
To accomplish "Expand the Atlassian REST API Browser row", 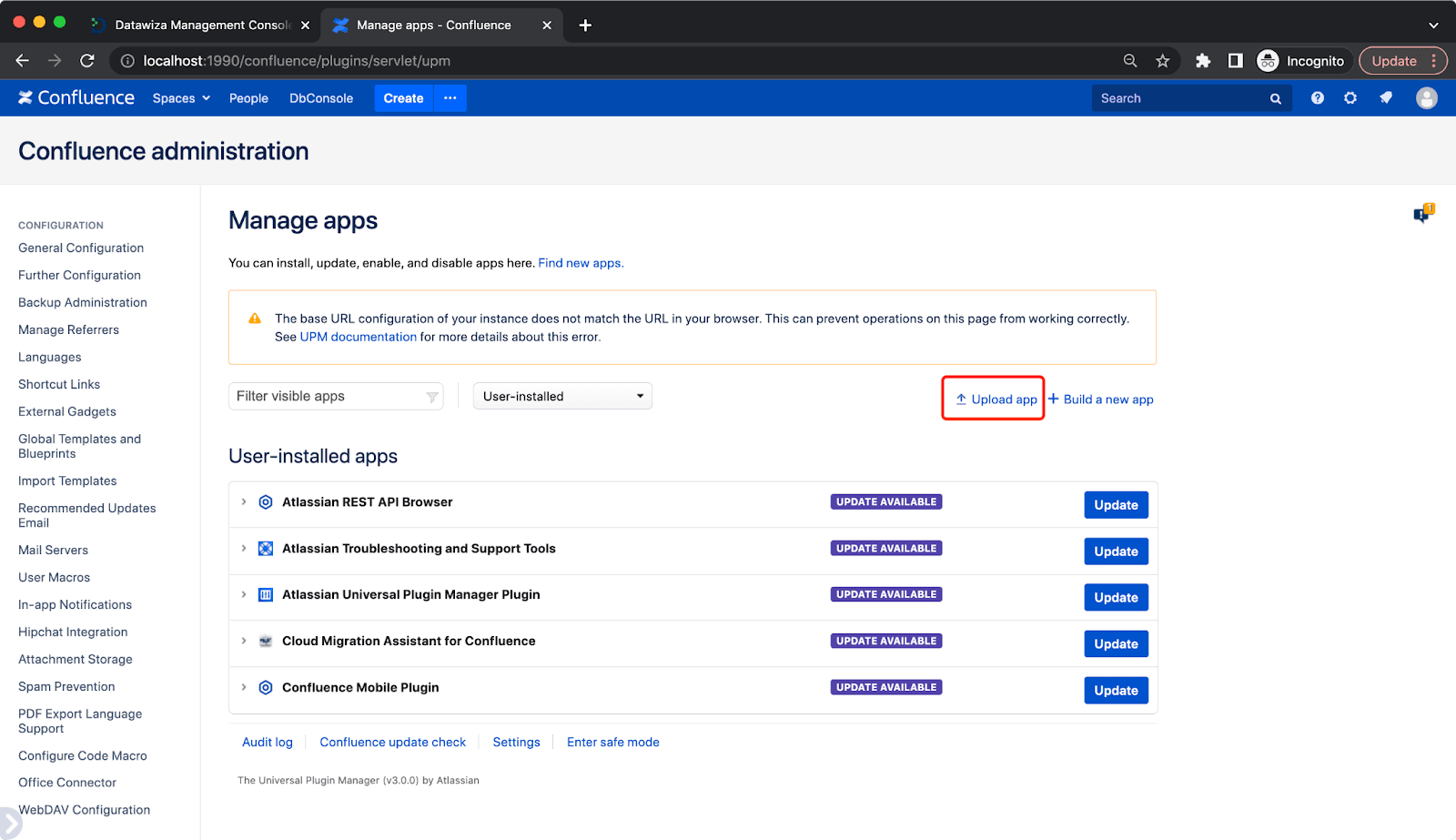I will pos(244,502).
